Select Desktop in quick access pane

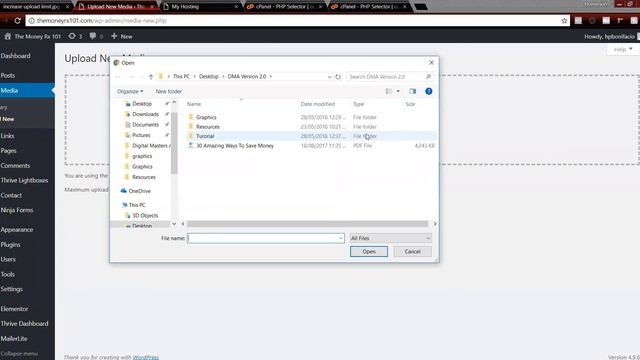click(142, 104)
